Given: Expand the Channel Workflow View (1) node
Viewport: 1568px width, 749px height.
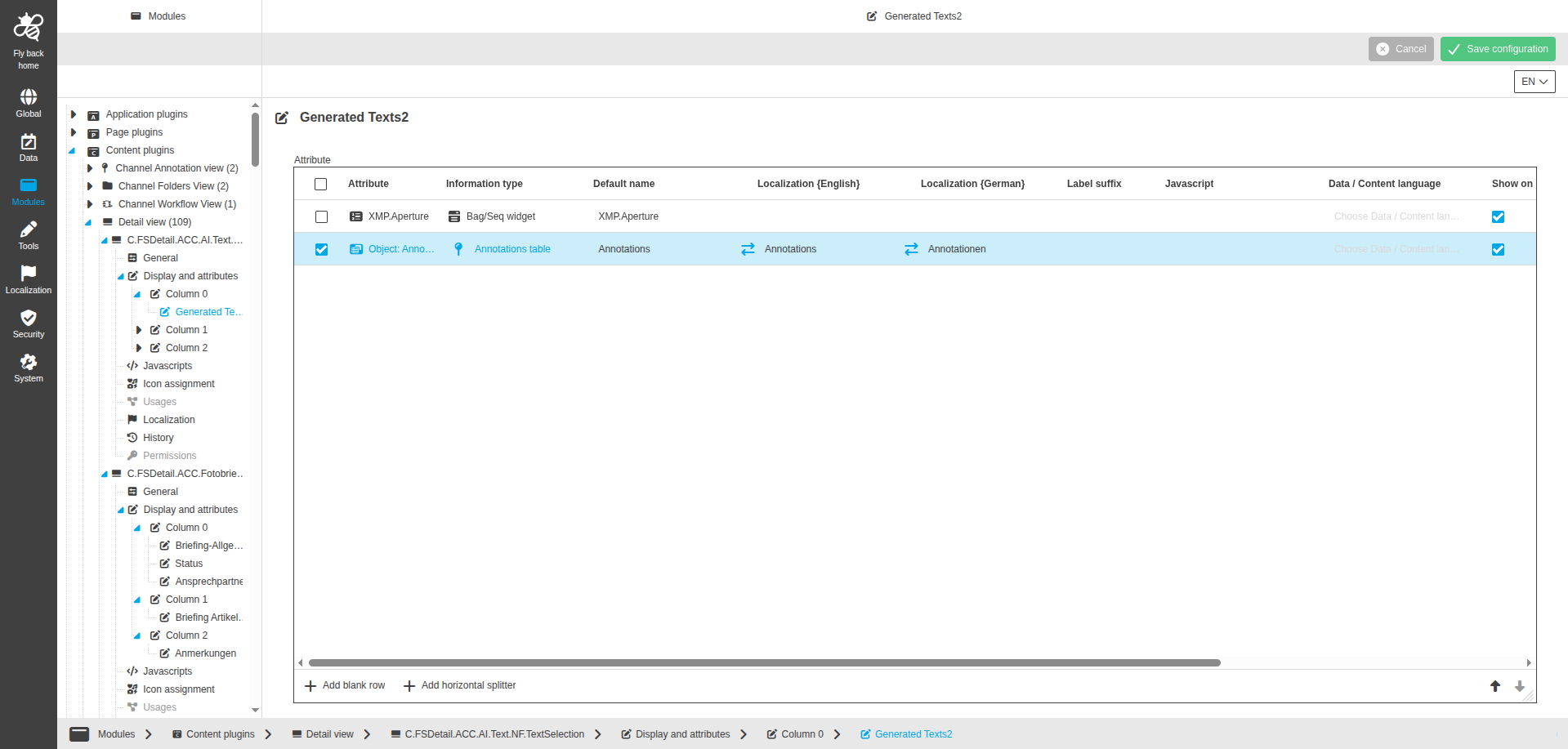Looking at the screenshot, I should pyautogui.click(x=90, y=204).
